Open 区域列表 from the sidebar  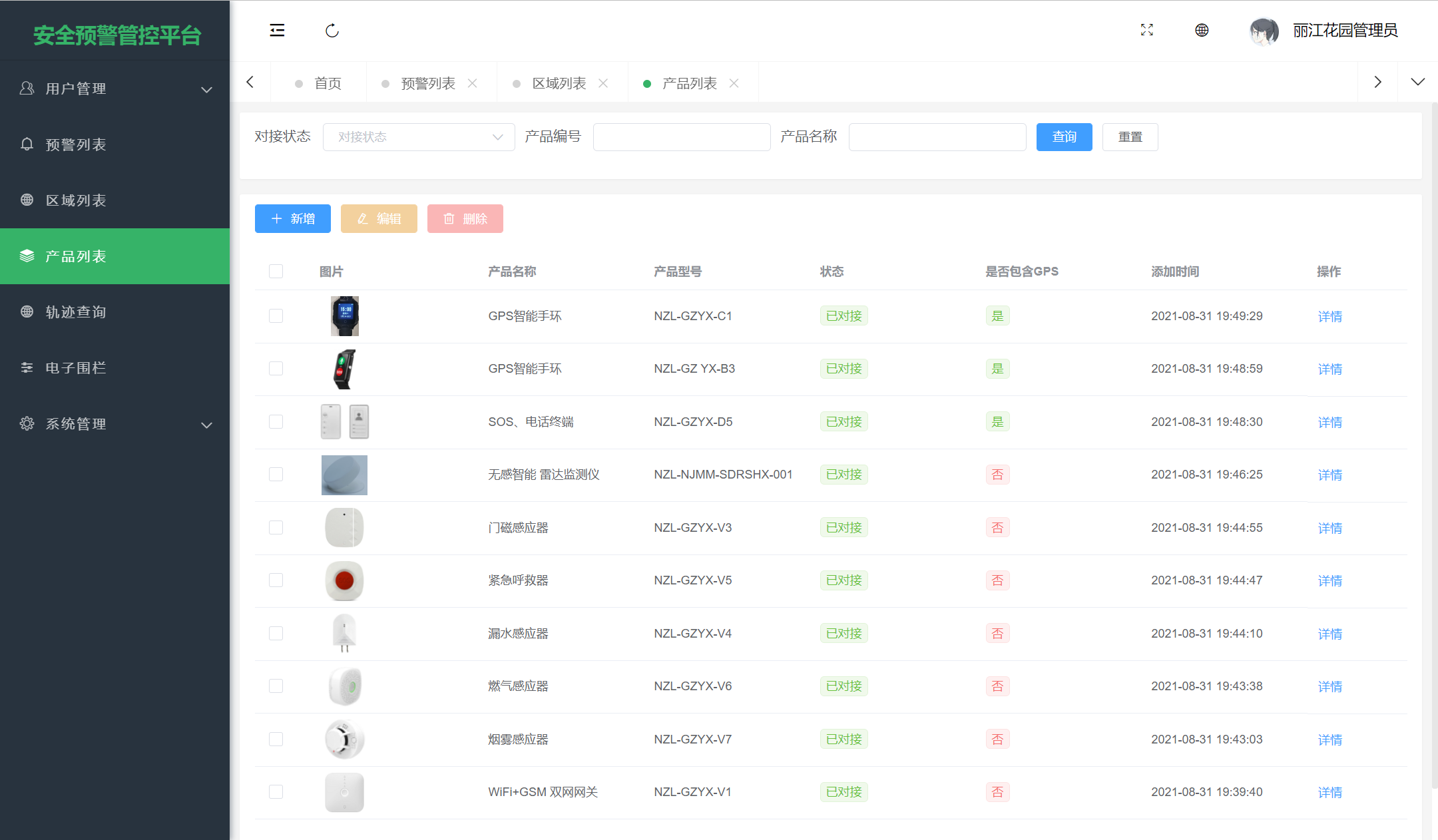click(75, 200)
